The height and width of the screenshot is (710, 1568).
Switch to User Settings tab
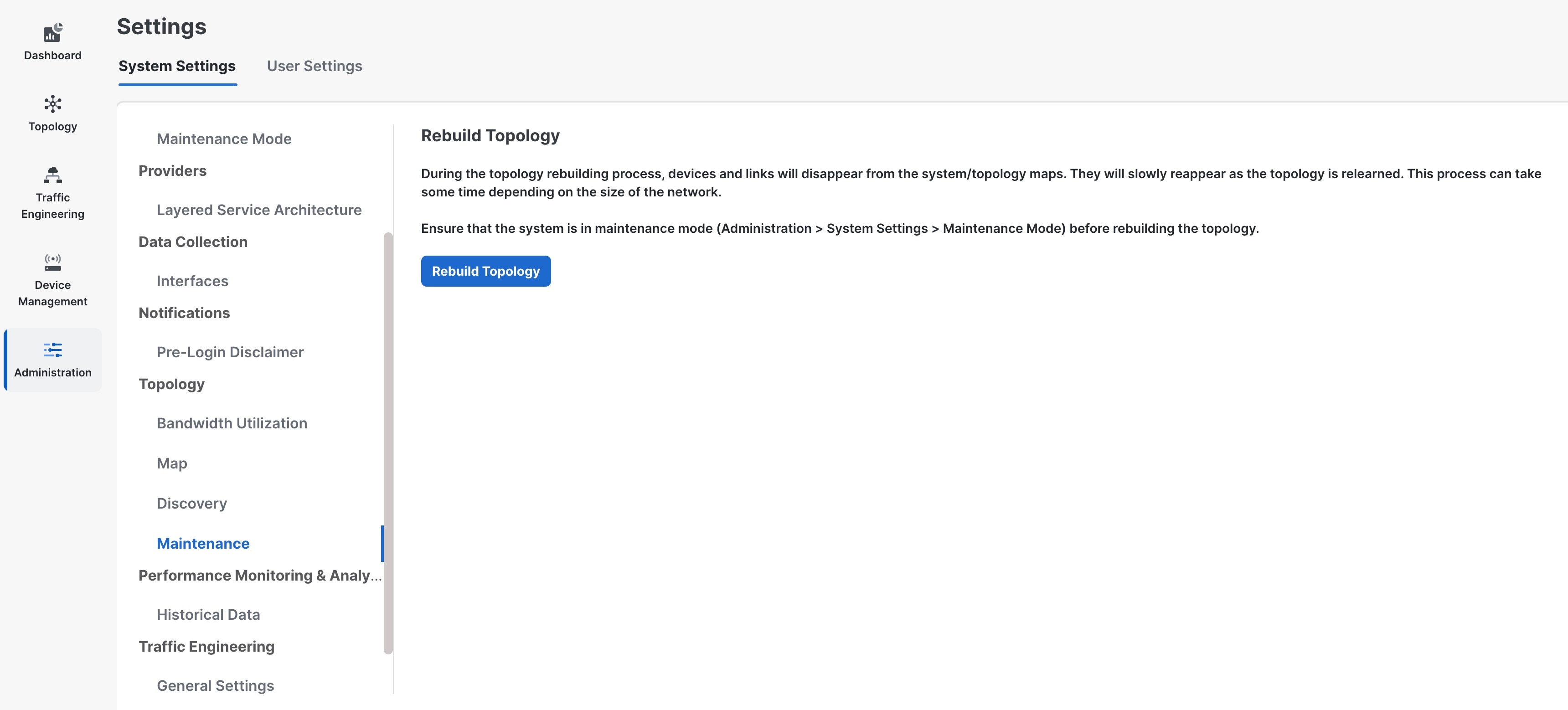click(314, 66)
